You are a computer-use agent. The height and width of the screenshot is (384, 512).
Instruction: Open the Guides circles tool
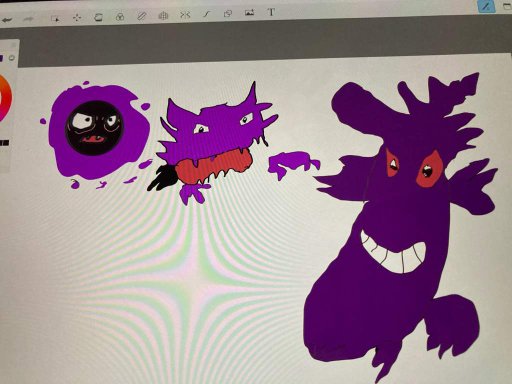(120, 16)
